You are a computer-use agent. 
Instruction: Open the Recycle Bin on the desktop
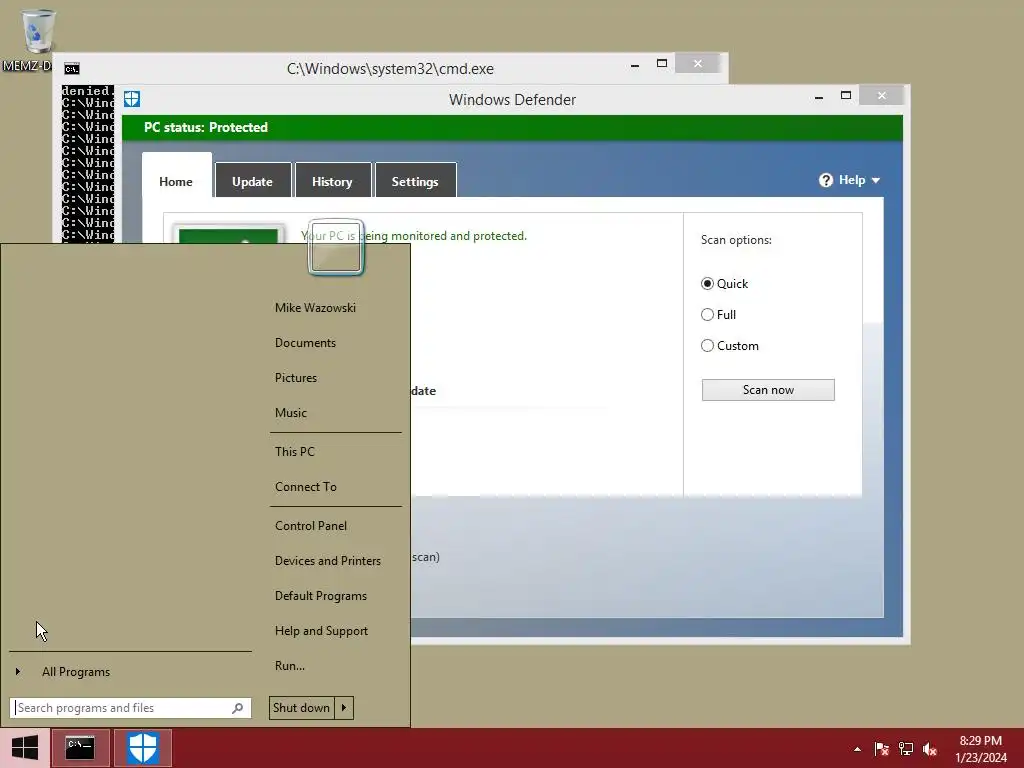pos(37,31)
